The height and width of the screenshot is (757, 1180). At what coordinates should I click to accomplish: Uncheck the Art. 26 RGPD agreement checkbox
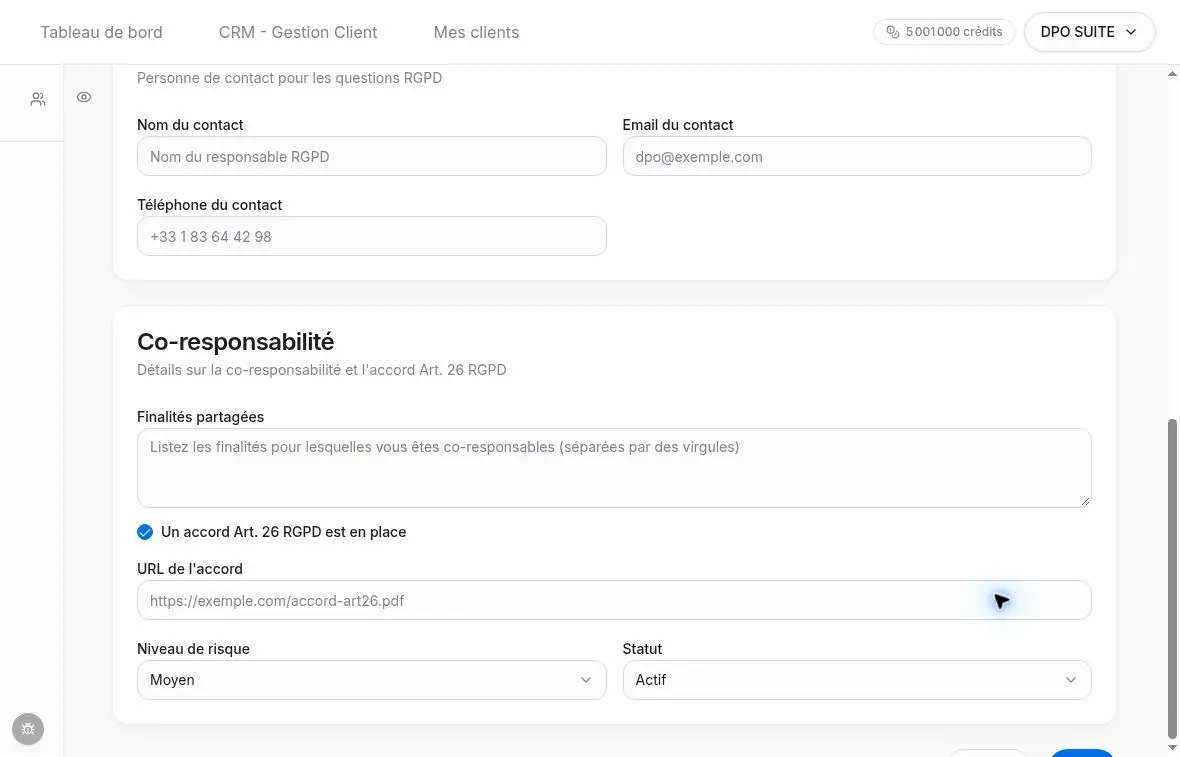point(145,532)
